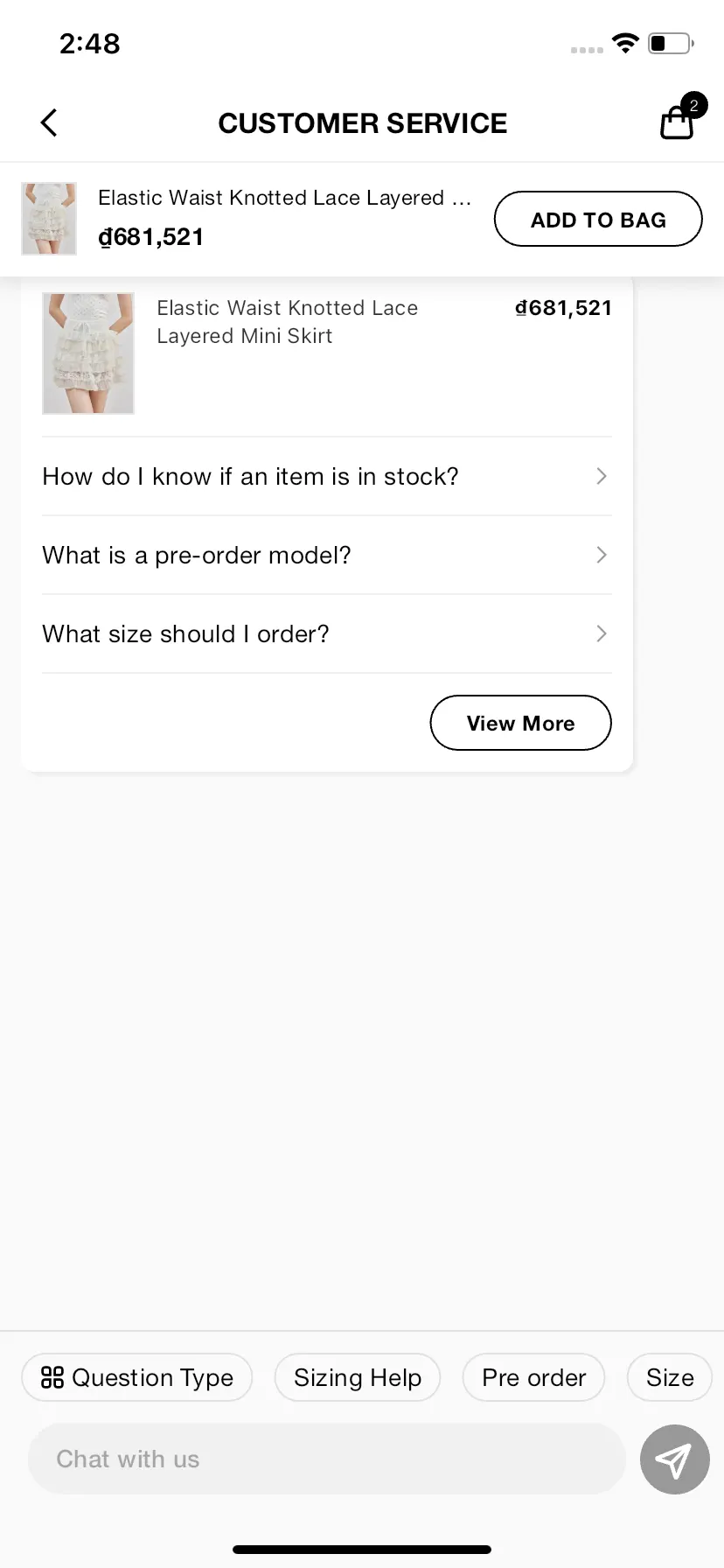Go back using the header arrow
The height and width of the screenshot is (1568, 724).
[x=49, y=122]
